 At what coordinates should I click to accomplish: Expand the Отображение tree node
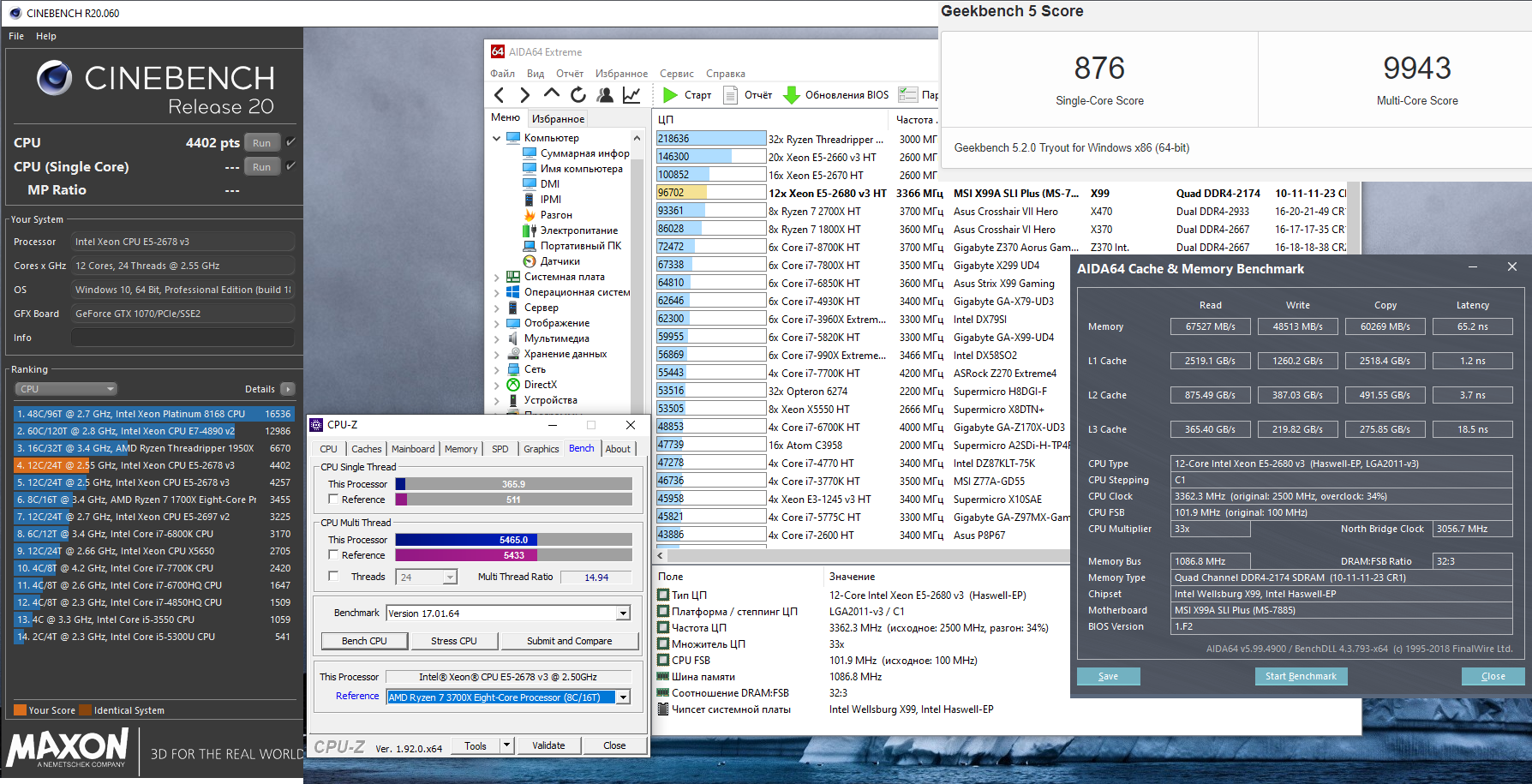(x=497, y=323)
